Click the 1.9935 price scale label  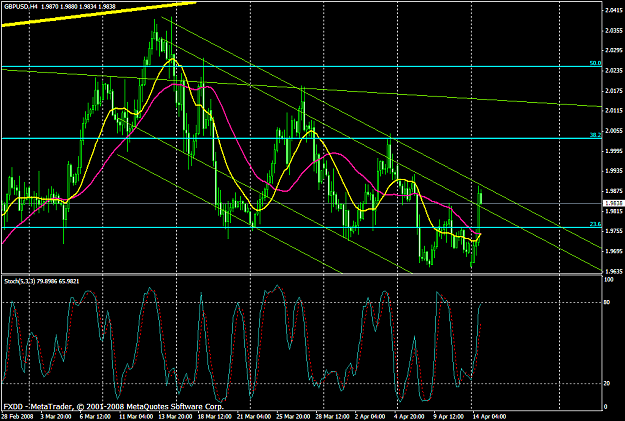click(x=613, y=171)
